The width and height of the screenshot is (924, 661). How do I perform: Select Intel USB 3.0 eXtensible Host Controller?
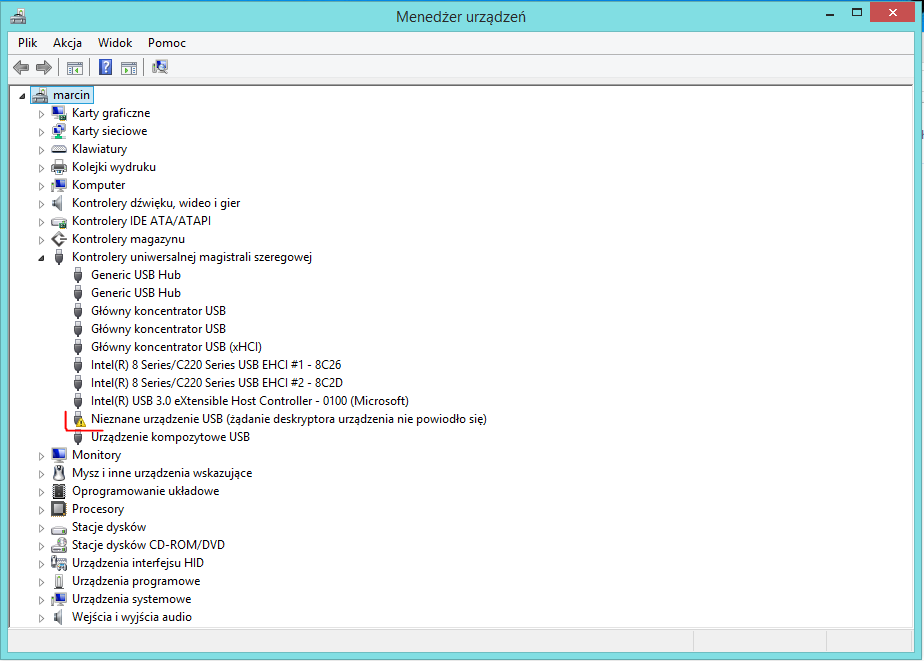[249, 401]
